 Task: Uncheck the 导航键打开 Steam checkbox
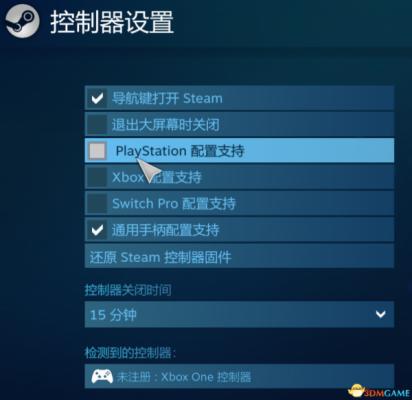tap(97, 98)
